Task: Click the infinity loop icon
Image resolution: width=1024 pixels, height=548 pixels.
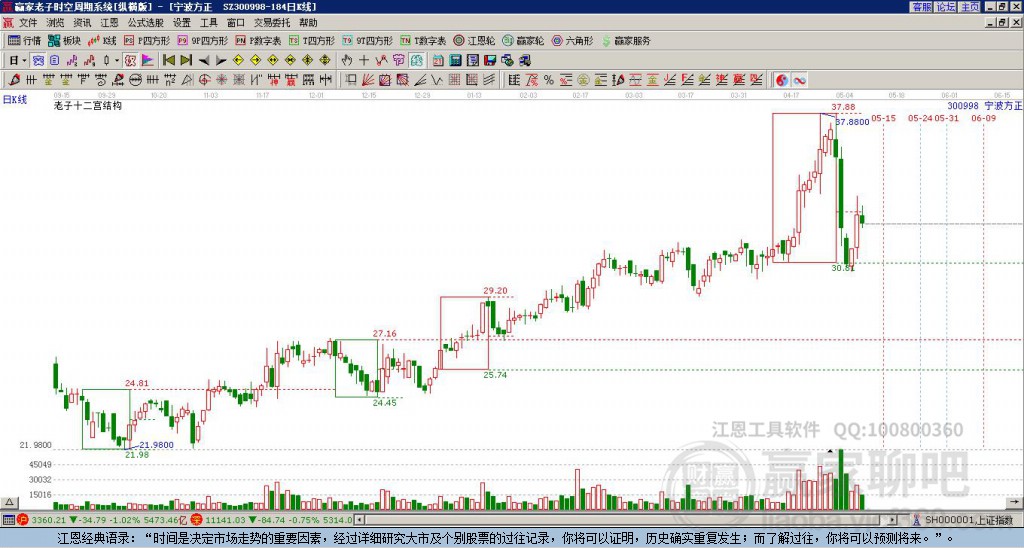Action: tap(799, 80)
